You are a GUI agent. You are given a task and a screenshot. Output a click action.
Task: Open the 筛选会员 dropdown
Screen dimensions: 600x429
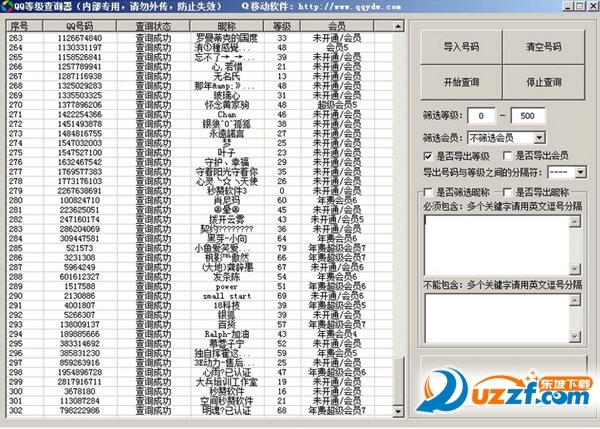click(x=539, y=138)
